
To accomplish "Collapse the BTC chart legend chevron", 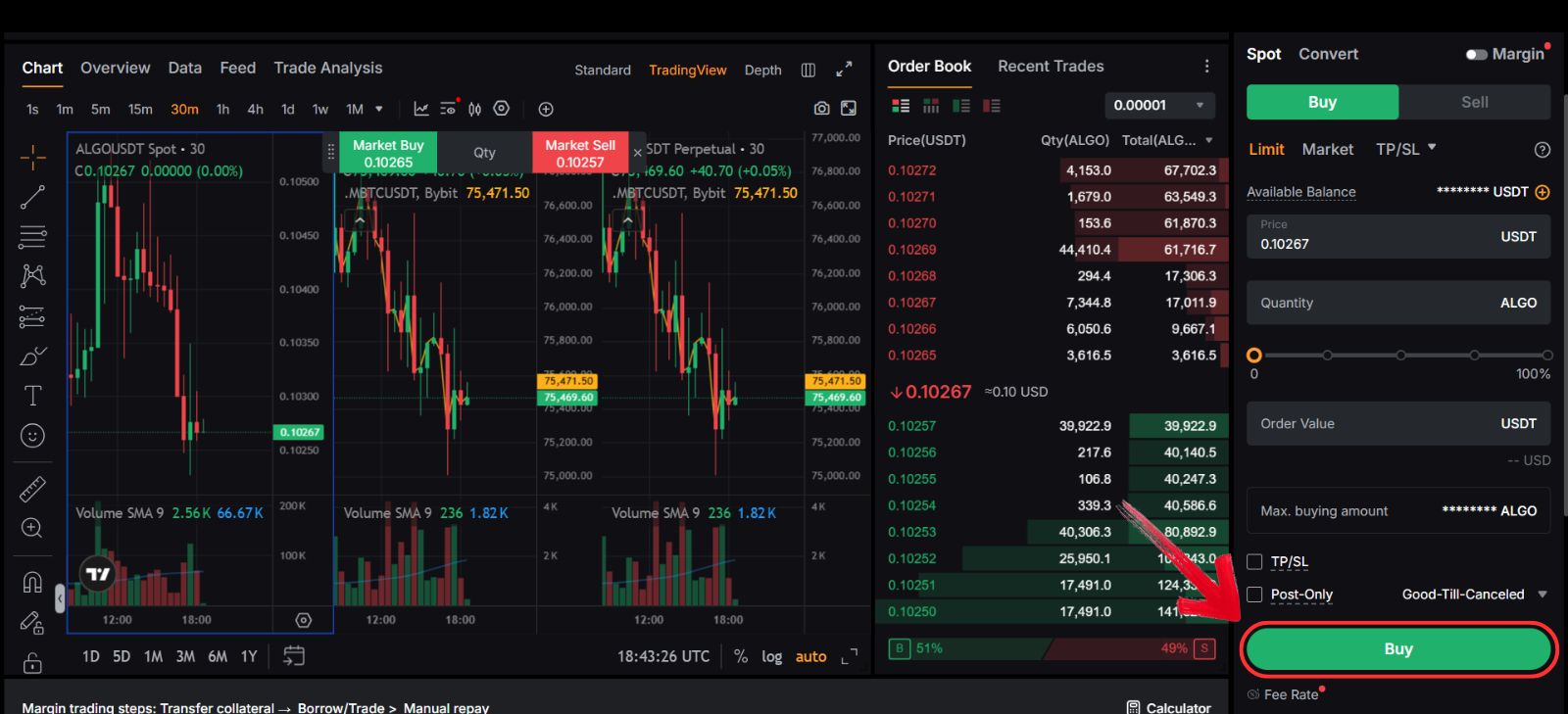I will (x=360, y=220).
